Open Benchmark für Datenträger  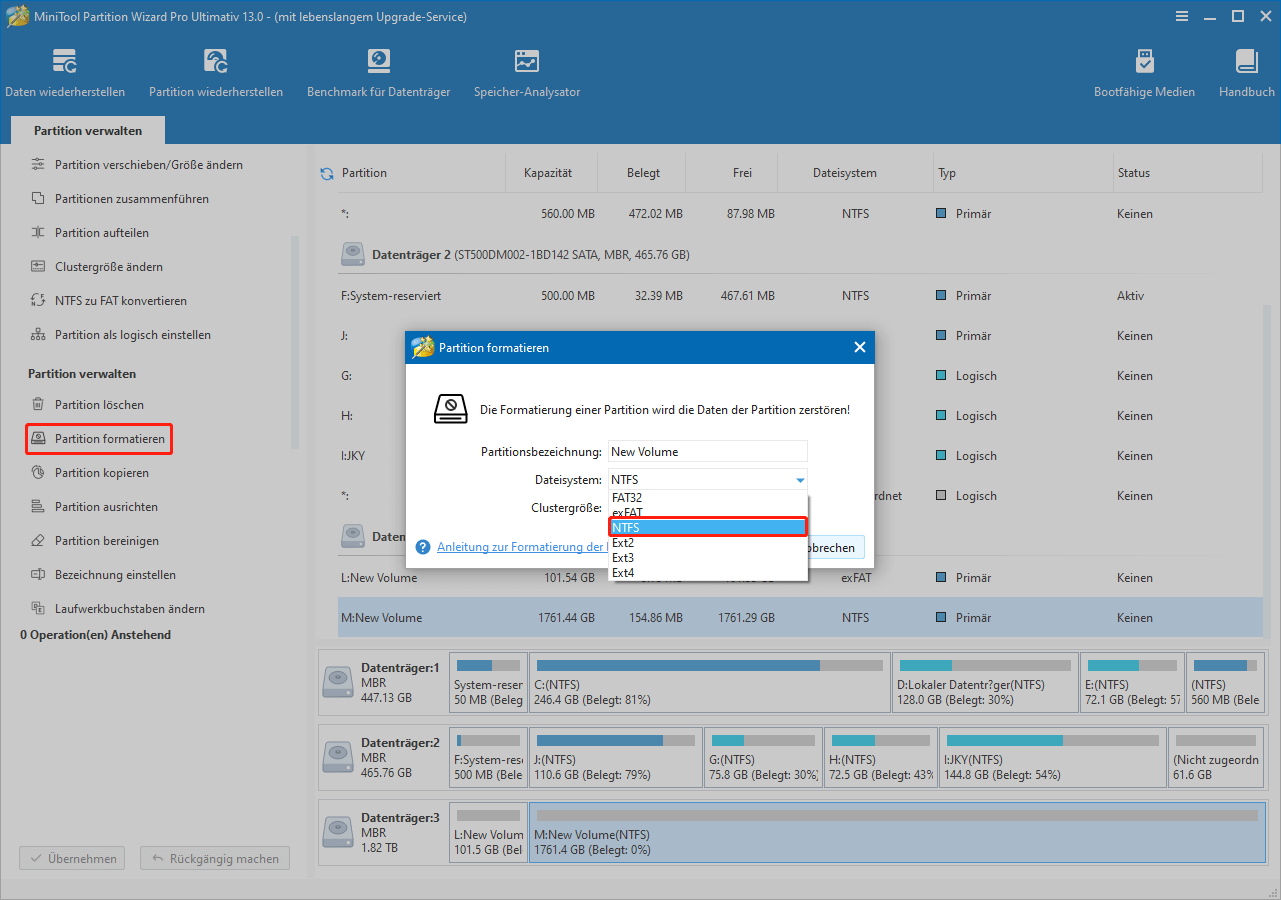coord(378,73)
